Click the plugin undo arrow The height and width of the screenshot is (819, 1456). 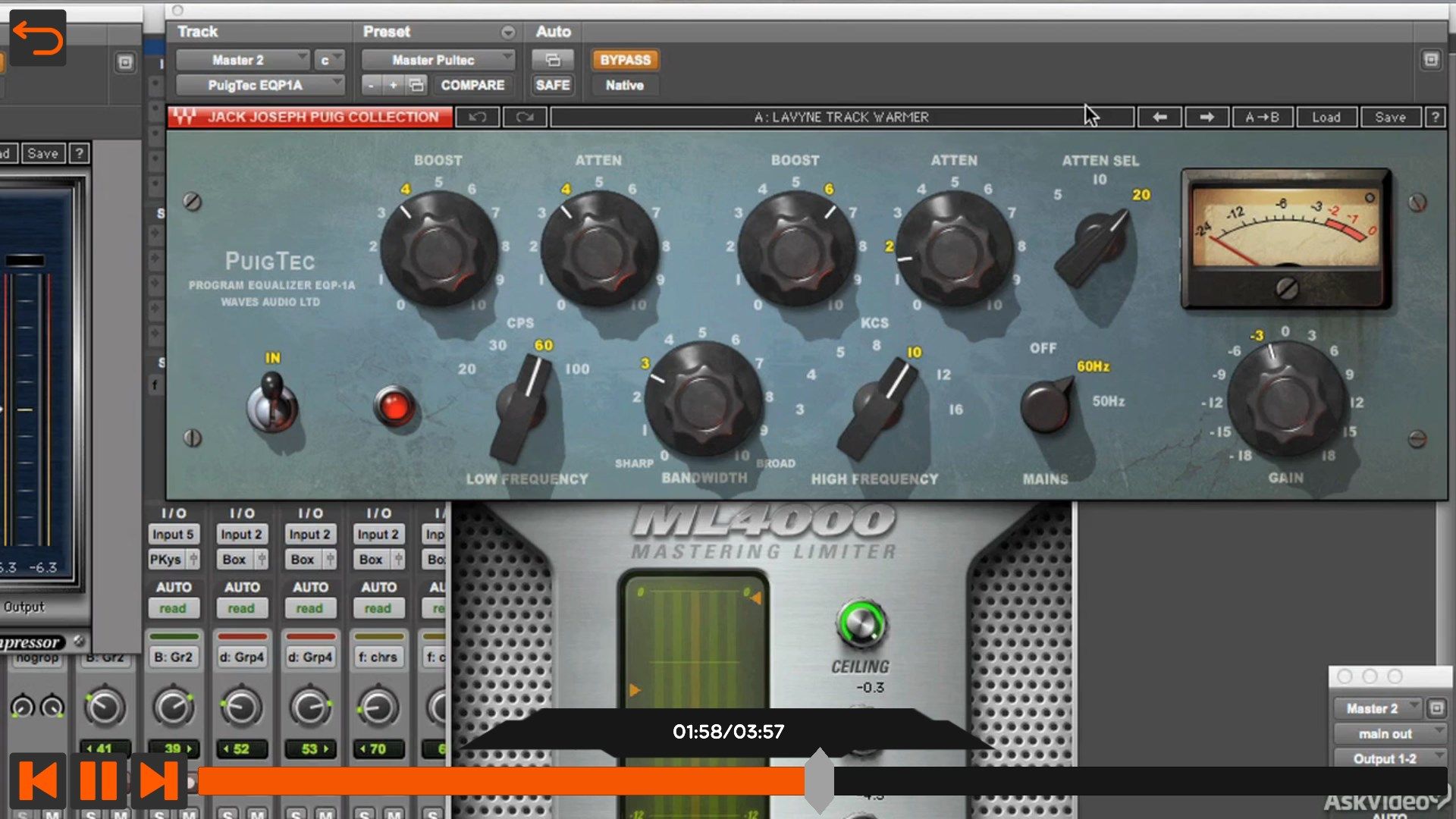pyautogui.click(x=477, y=117)
